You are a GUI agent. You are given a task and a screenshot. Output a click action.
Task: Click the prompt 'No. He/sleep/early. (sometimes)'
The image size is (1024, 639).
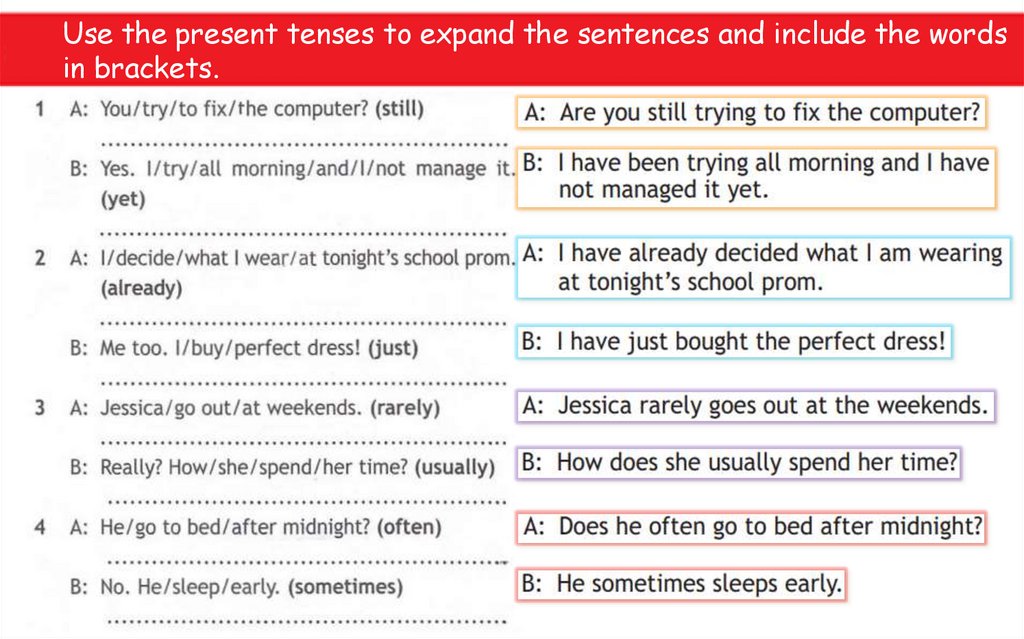pyautogui.click(x=251, y=586)
